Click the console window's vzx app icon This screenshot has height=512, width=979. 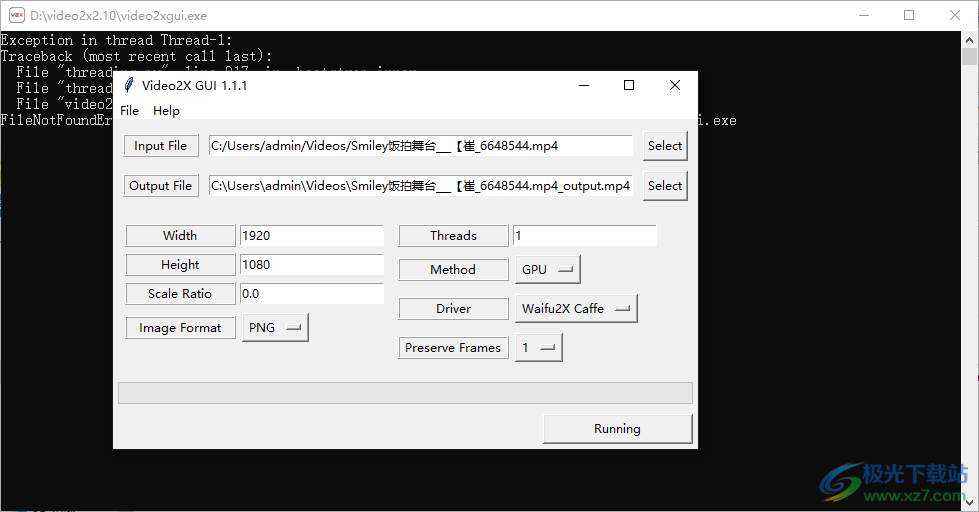pos(17,15)
